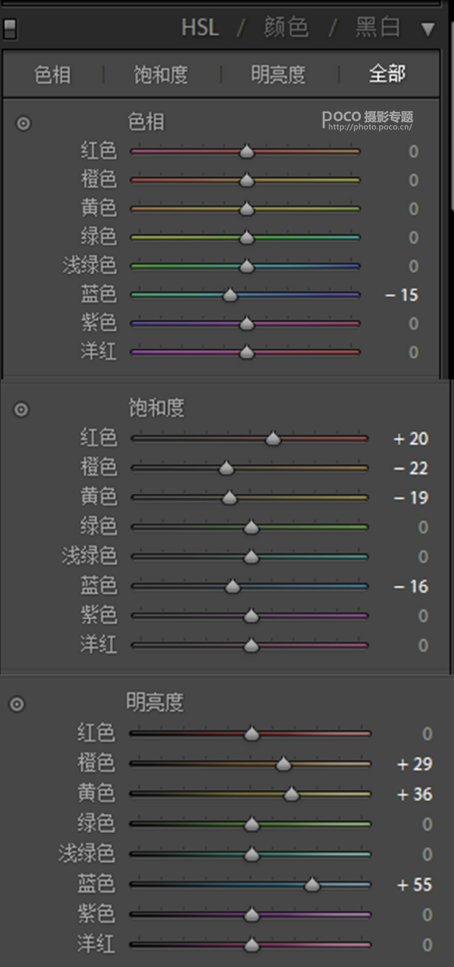Switch to the 饱和度 tab

tap(161, 75)
